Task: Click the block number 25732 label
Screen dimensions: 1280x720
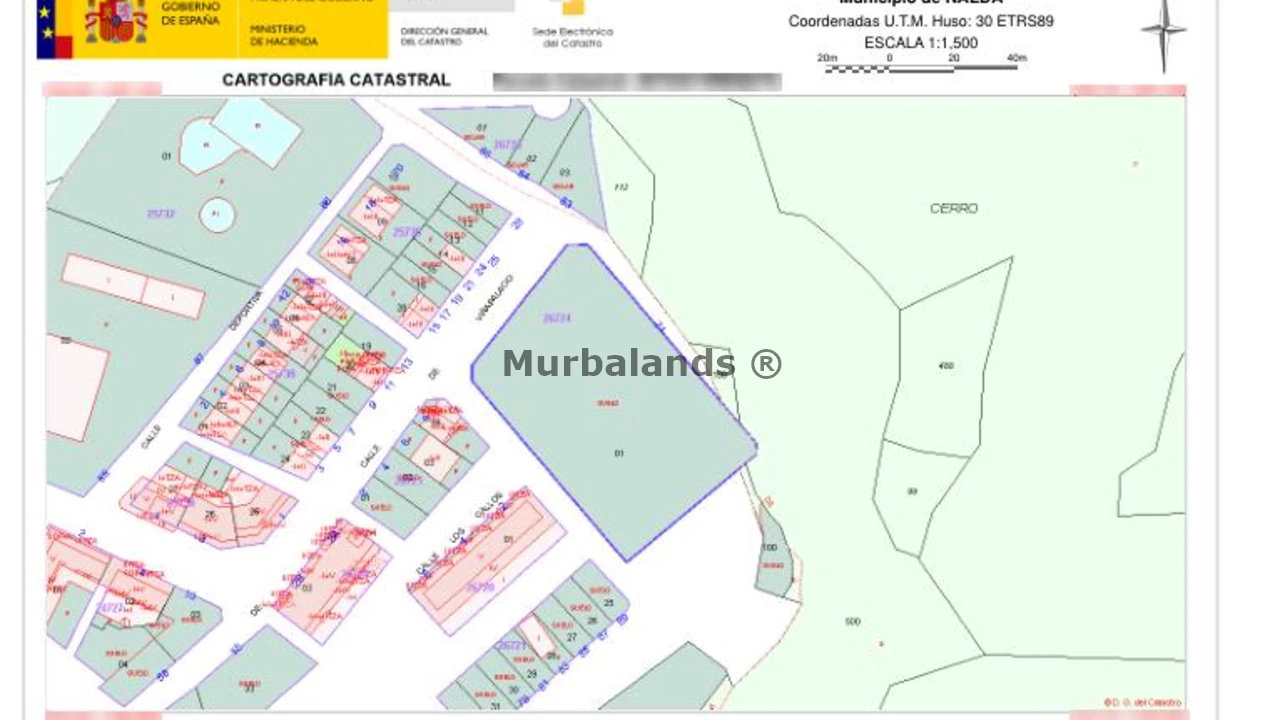Action: click(x=160, y=213)
